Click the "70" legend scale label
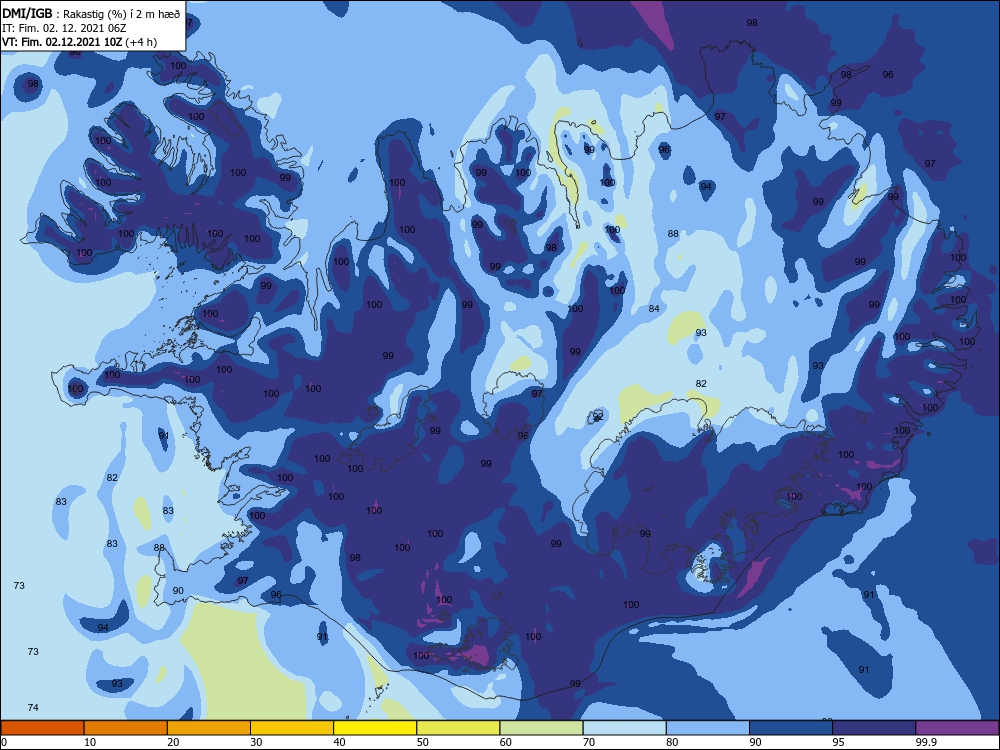 tap(589, 742)
